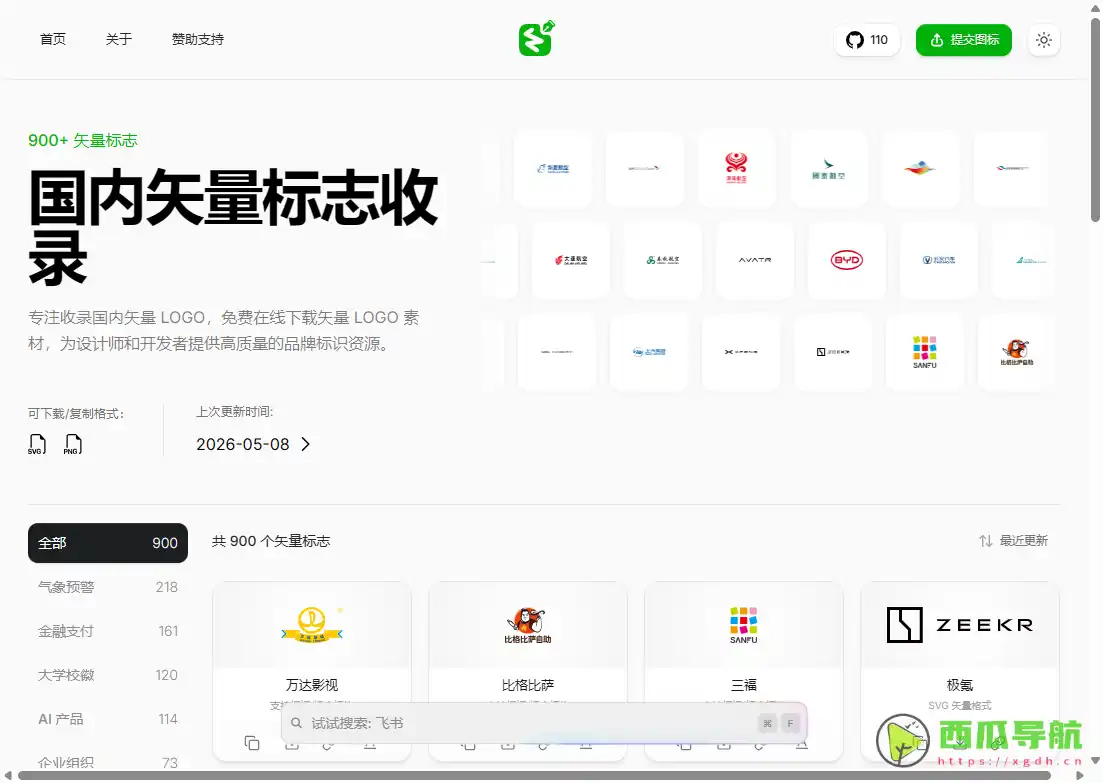Select the AI 产品 category
The image size is (1103, 783).
108,719
